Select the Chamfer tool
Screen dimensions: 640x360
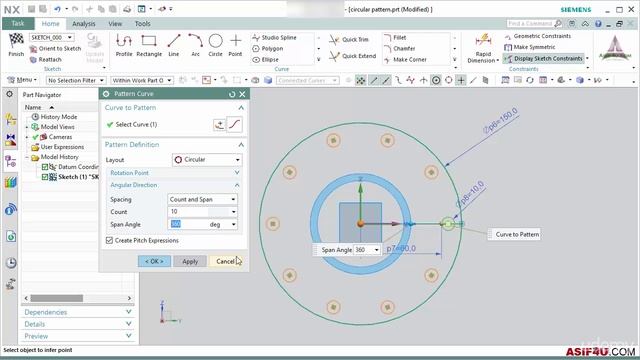pyautogui.click(x=400, y=49)
